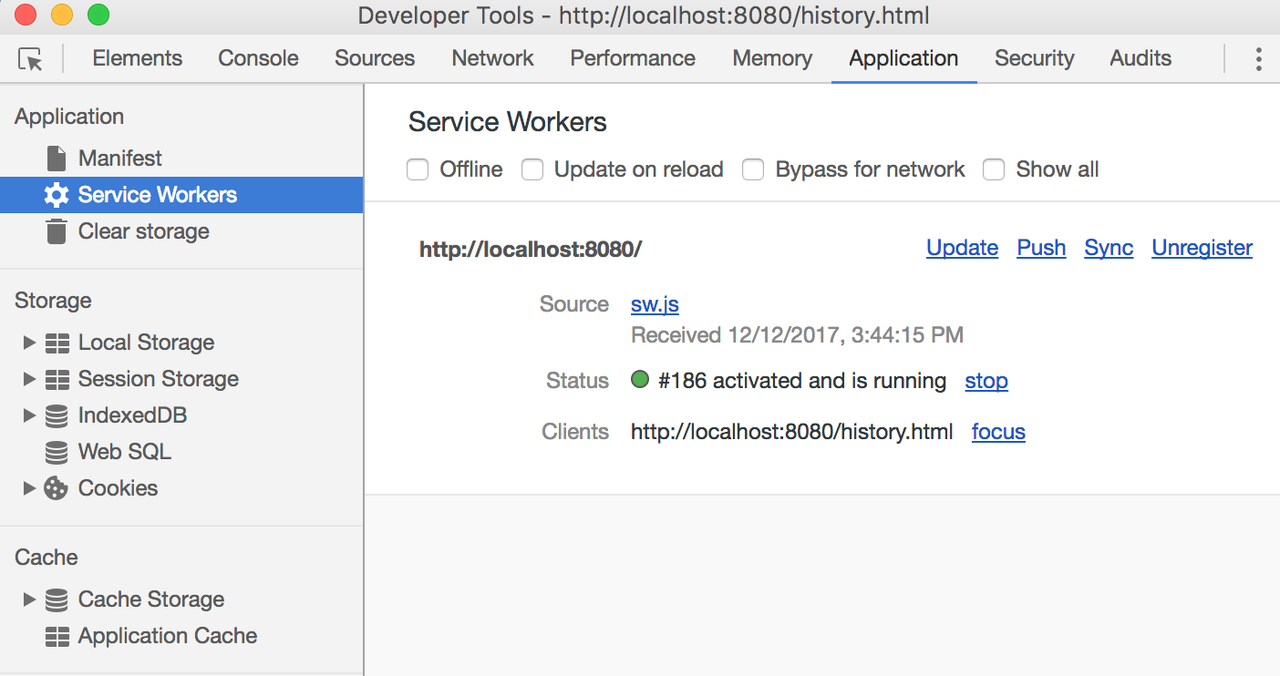Check the Bypass for network option

tap(753, 170)
